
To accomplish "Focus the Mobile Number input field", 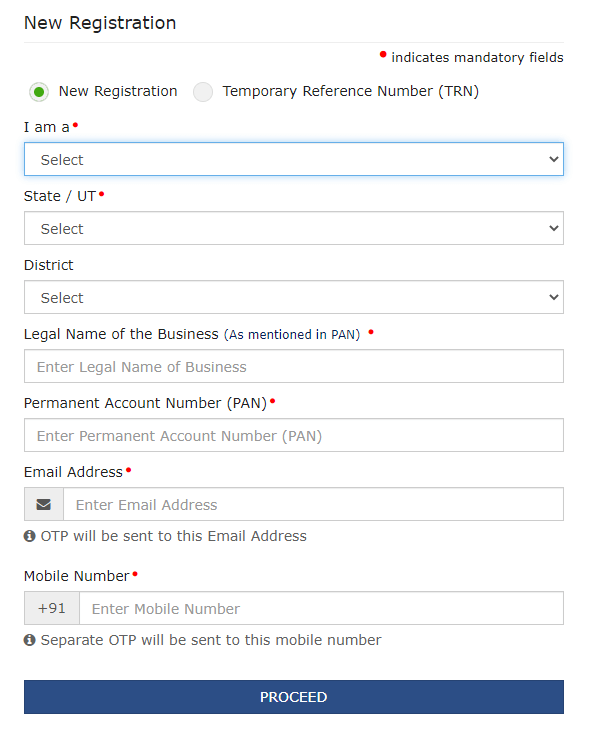I will 322,608.
